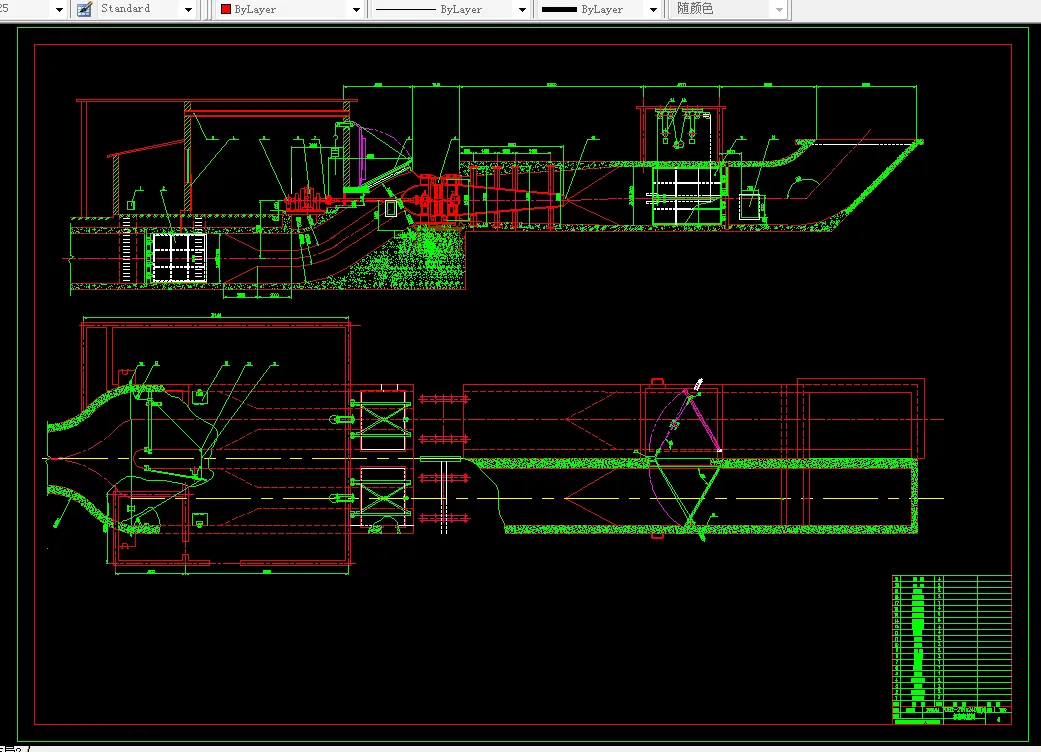Image resolution: width=1041 pixels, height=752 pixels.
Task: Click the red ByLayer color swatch
Action: [x=226, y=9]
